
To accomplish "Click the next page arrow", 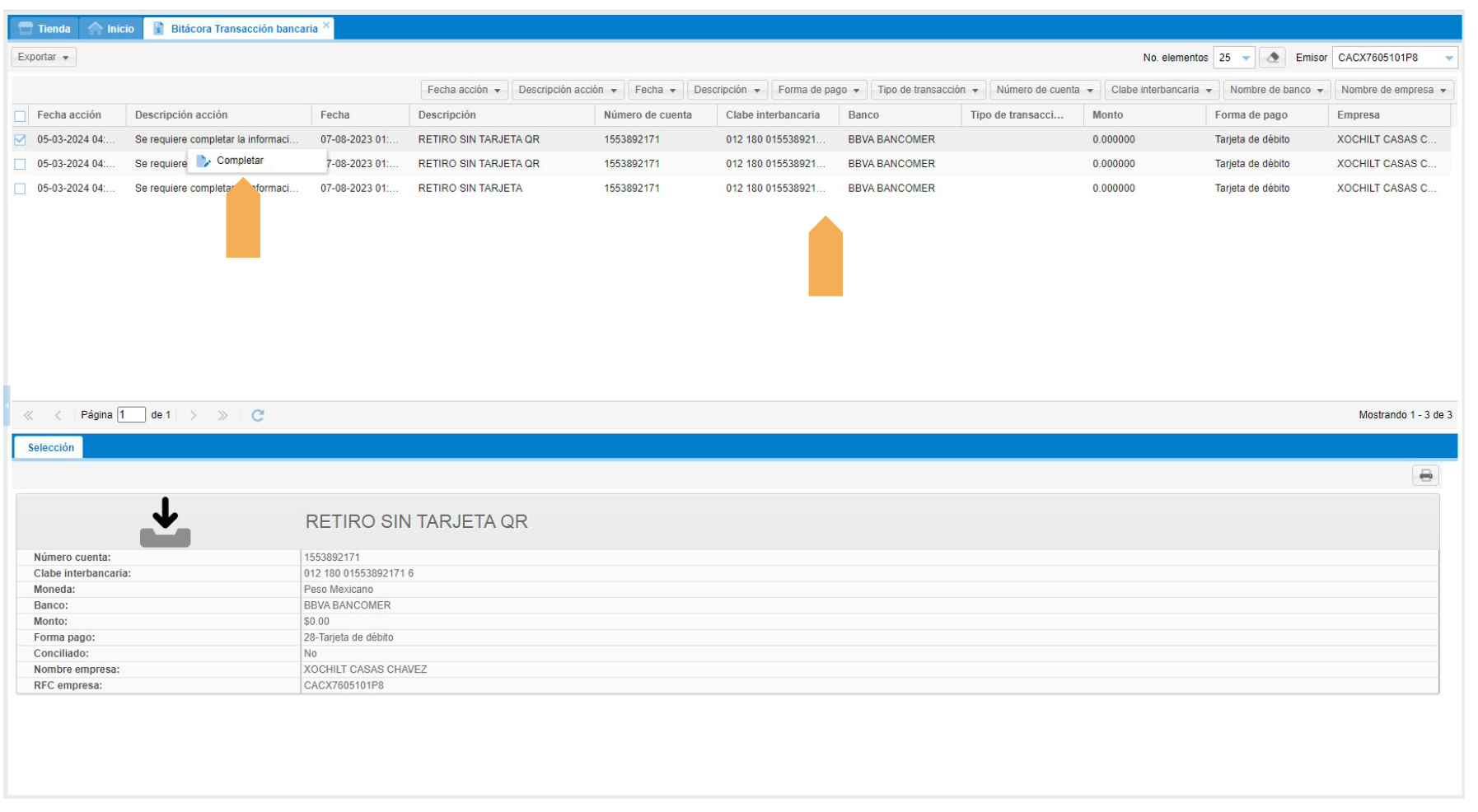I will 194,415.
